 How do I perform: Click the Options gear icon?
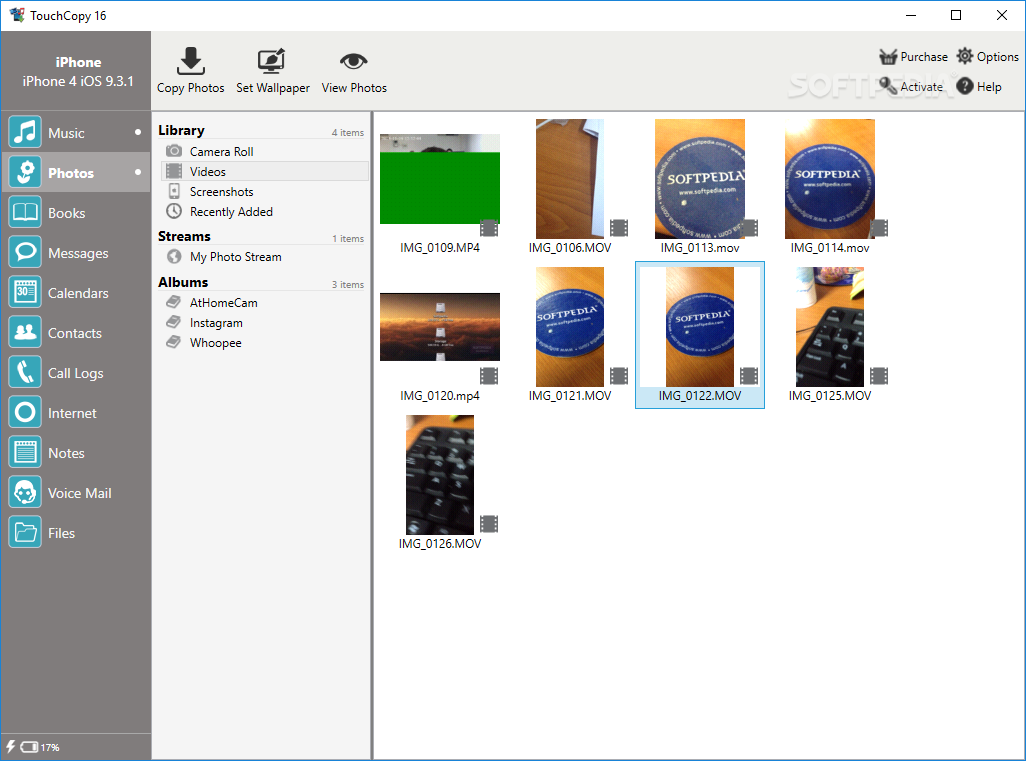pyautogui.click(x=964, y=56)
